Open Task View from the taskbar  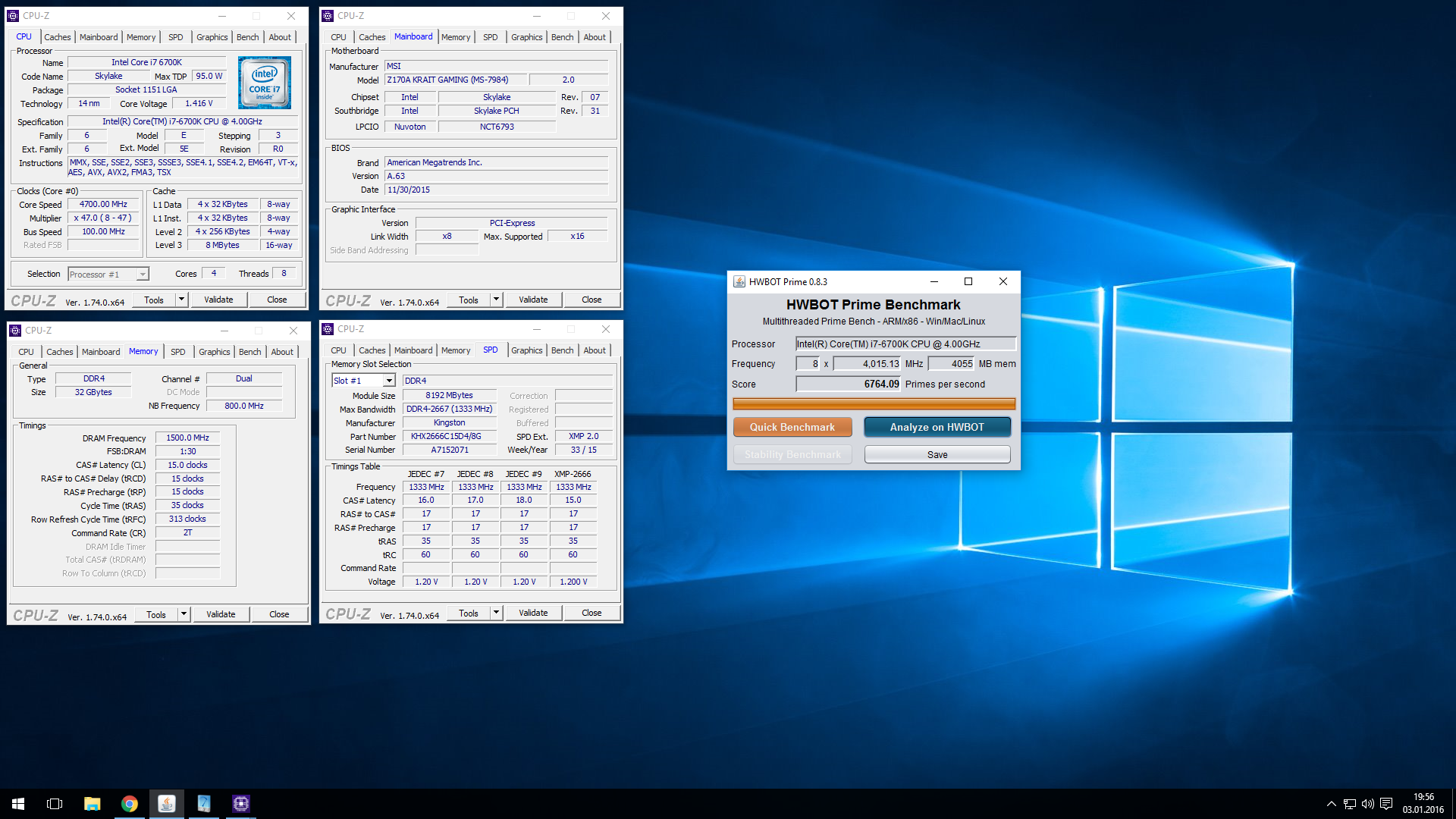click(x=55, y=804)
